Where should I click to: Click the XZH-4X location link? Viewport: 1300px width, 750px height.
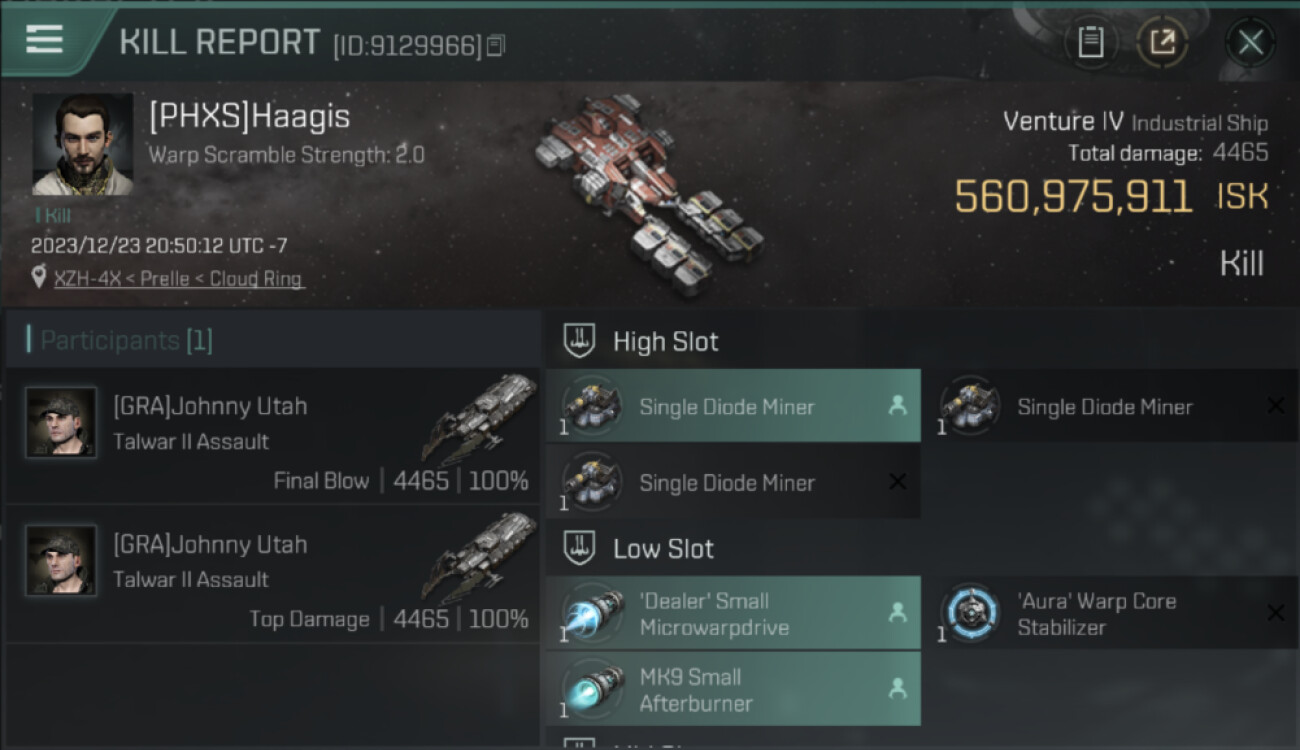pos(87,279)
